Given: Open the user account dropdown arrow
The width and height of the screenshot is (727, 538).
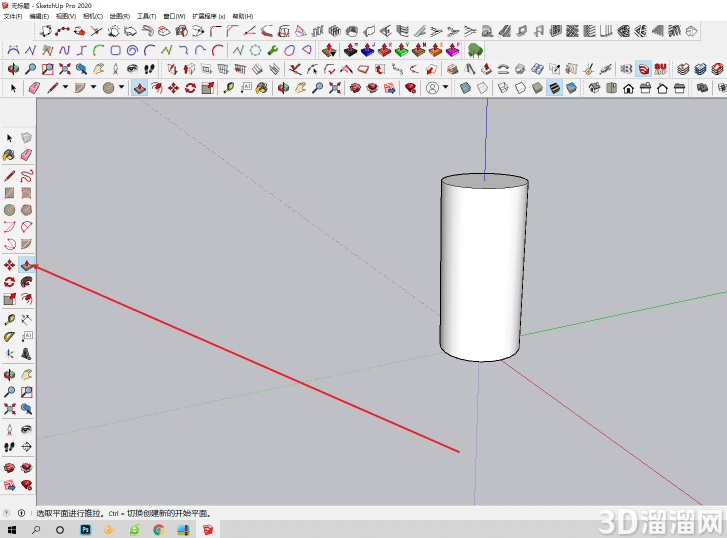Looking at the screenshot, I should [x=446, y=87].
